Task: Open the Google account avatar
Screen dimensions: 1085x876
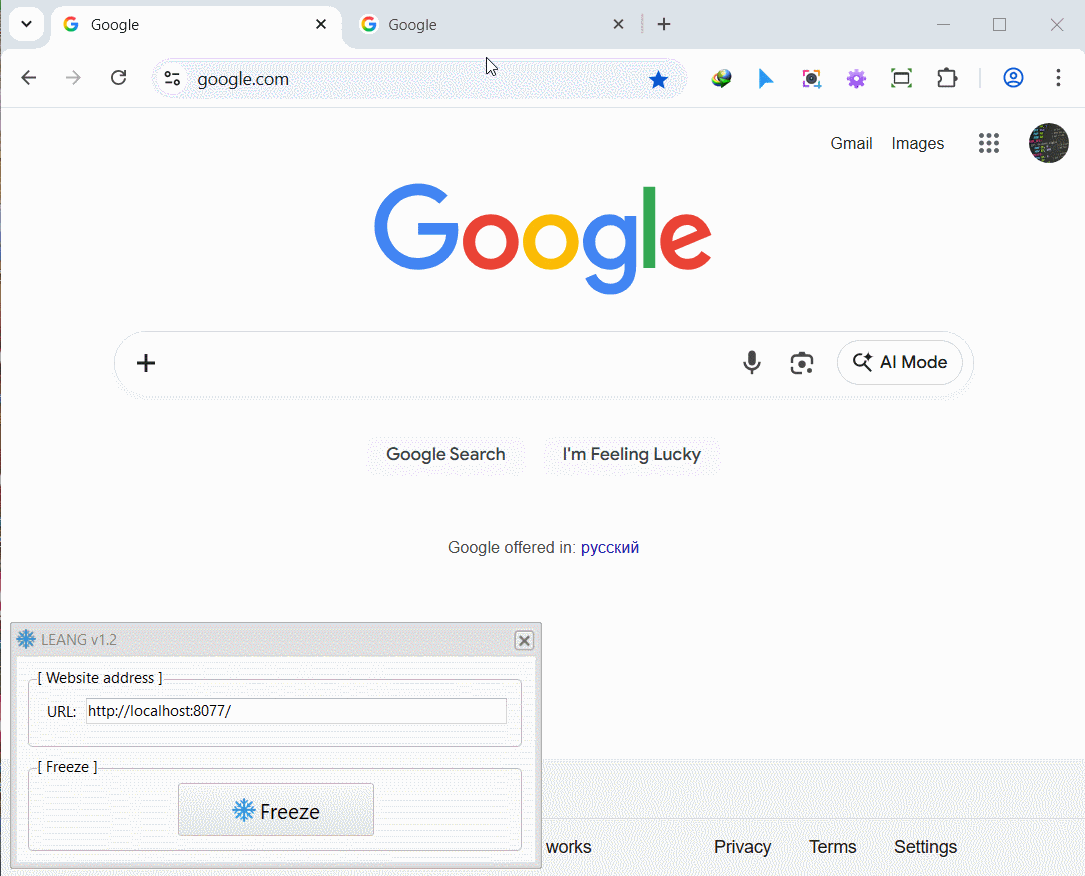Action: pos(1048,143)
